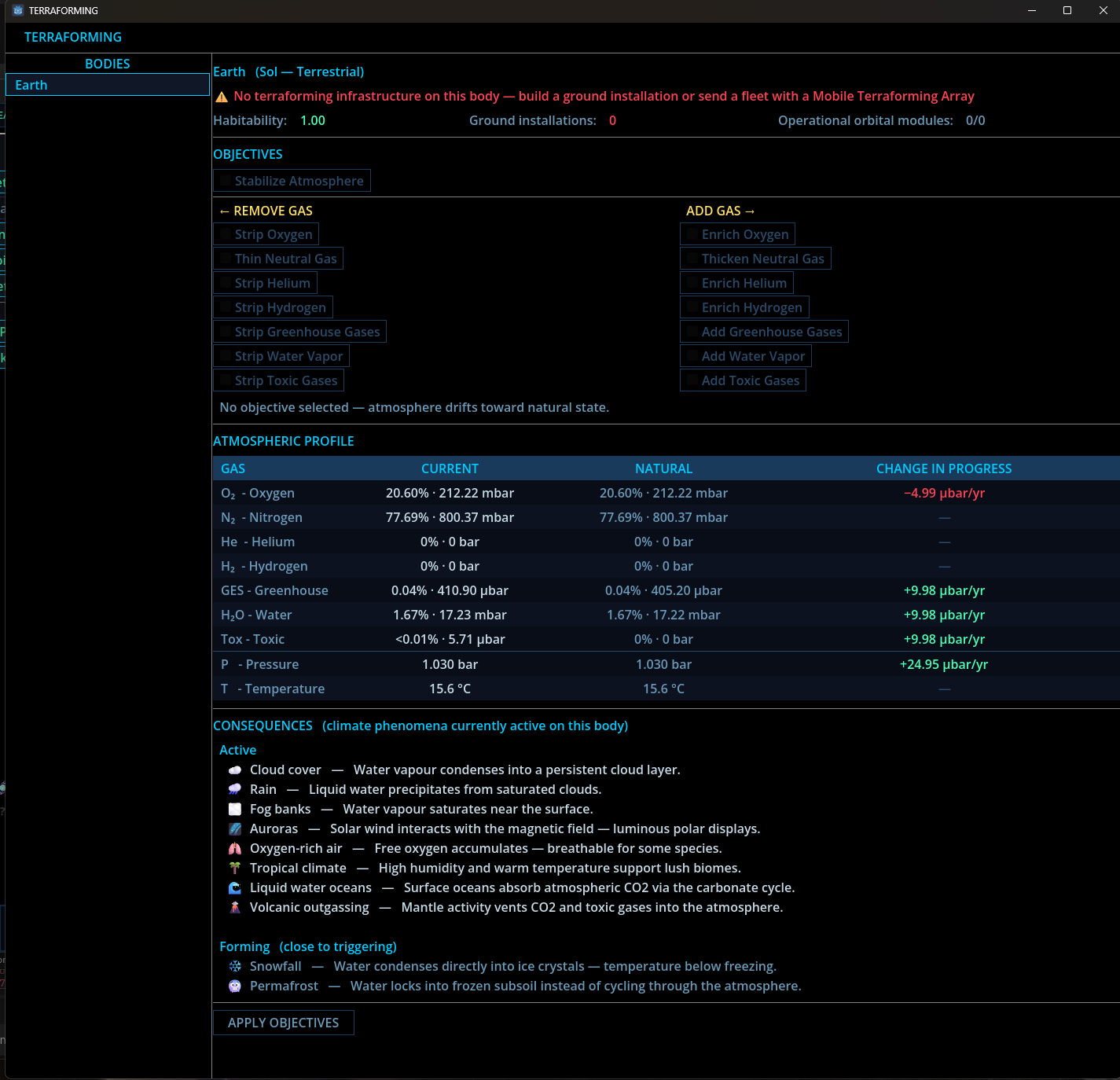
Task: Enable Enrich Hydrogen objective
Action: tap(744, 307)
